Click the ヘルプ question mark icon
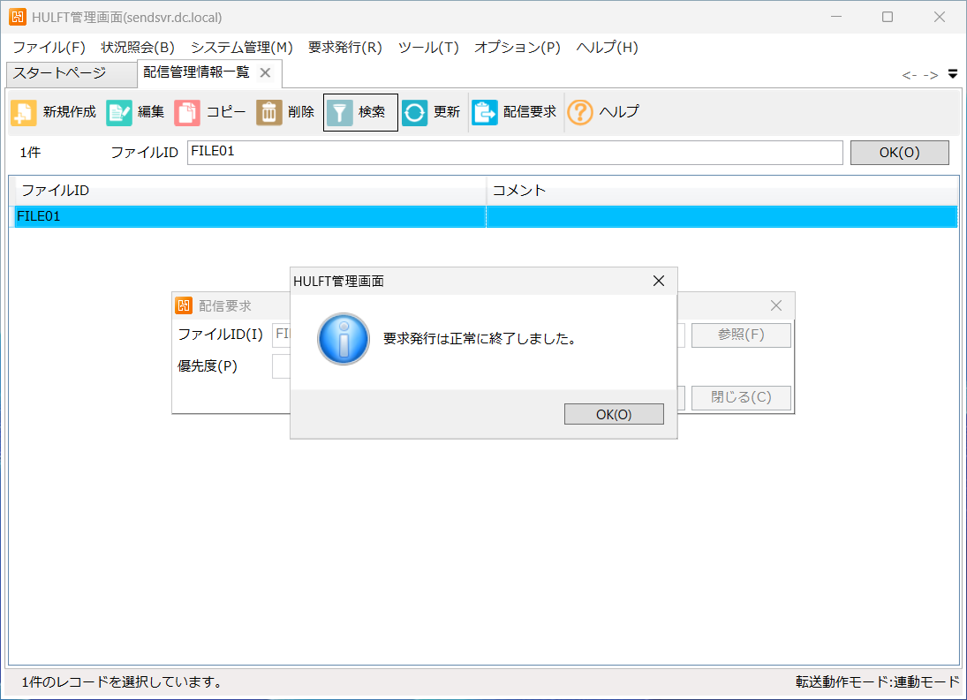 click(580, 113)
